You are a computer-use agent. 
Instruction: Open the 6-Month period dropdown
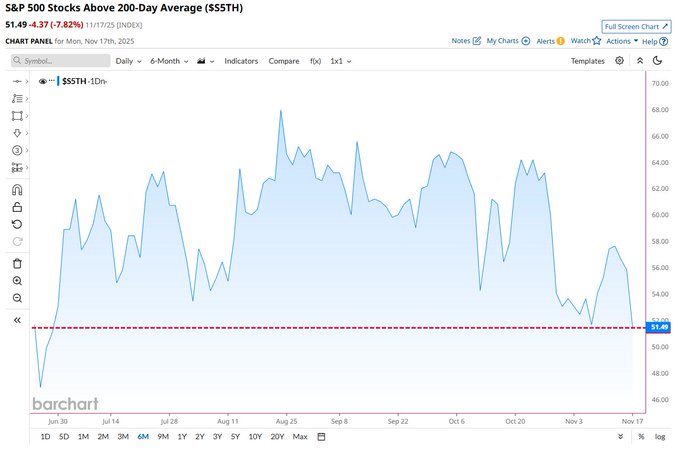(x=169, y=61)
